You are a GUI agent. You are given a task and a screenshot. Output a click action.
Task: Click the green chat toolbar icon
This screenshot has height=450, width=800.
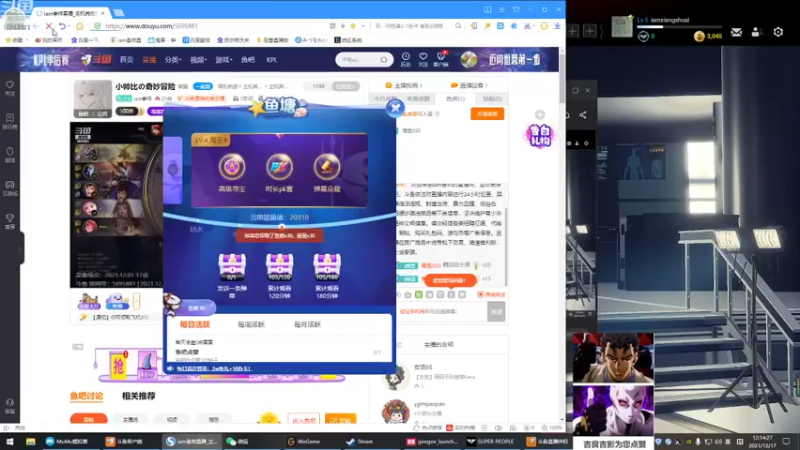point(419,294)
